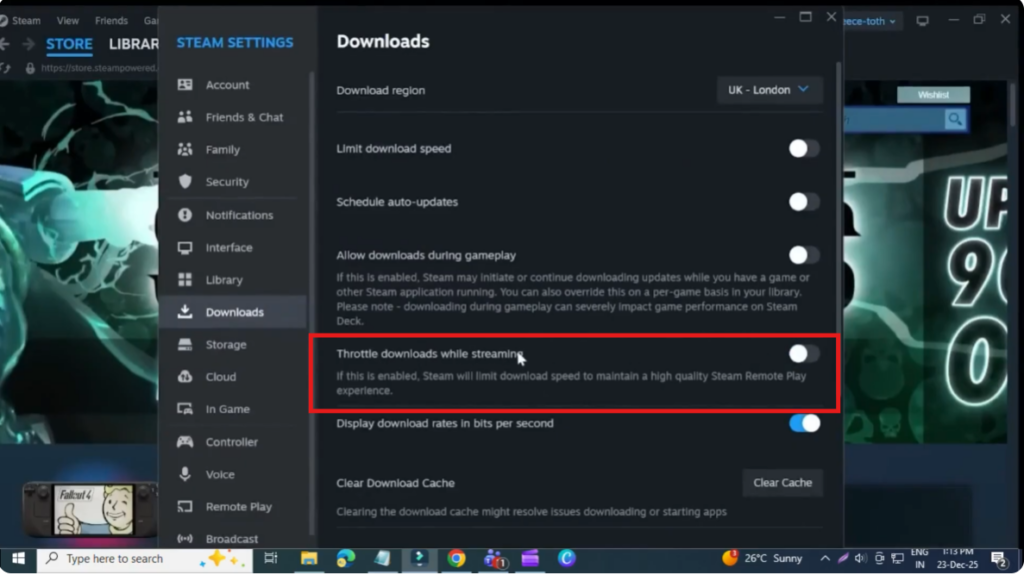Screen dimensions: 1024x575
Task: Enable Throttle downloads while streaming
Action: pos(804,353)
